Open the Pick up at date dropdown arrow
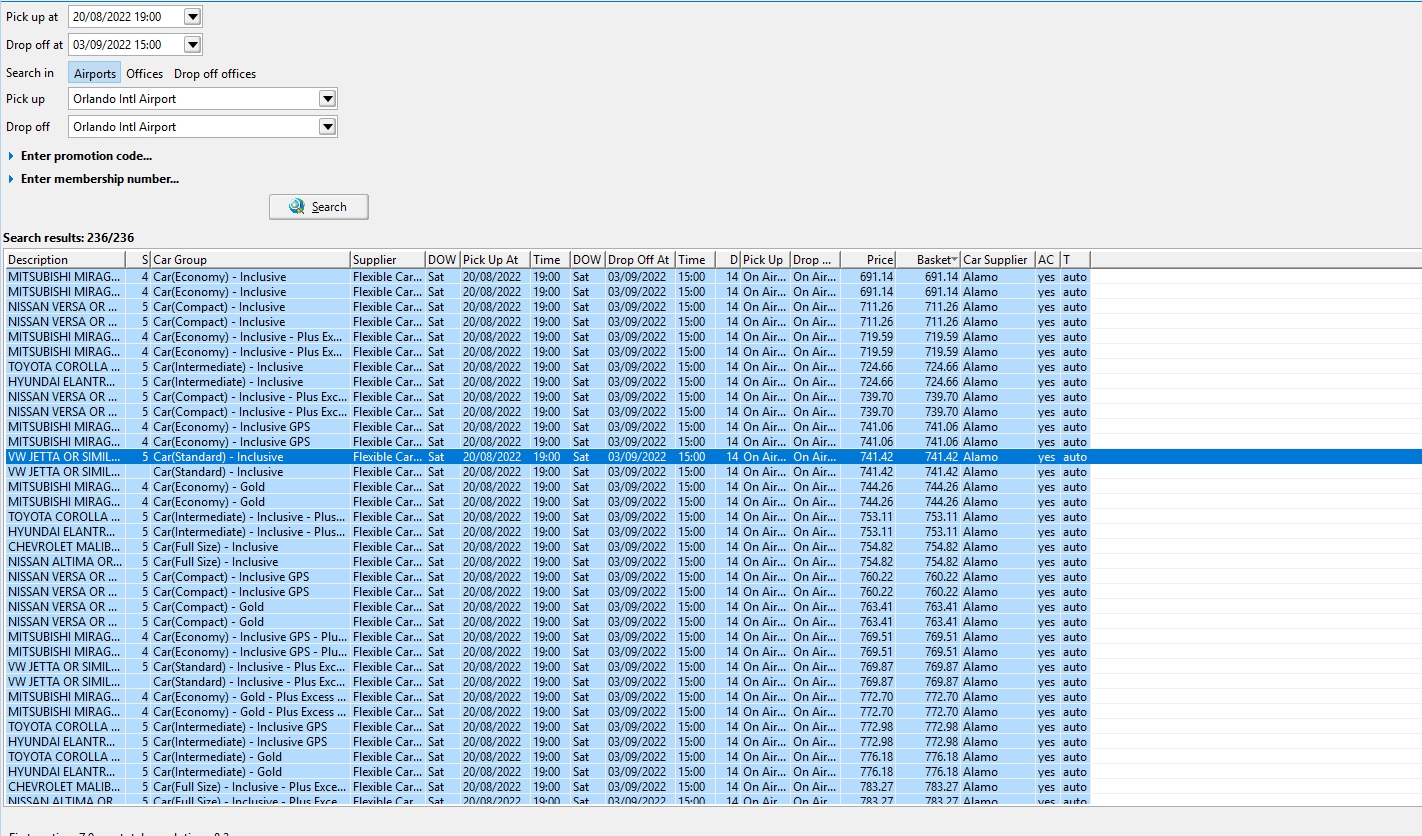Viewport: 1422px width, 836px height. click(193, 17)
